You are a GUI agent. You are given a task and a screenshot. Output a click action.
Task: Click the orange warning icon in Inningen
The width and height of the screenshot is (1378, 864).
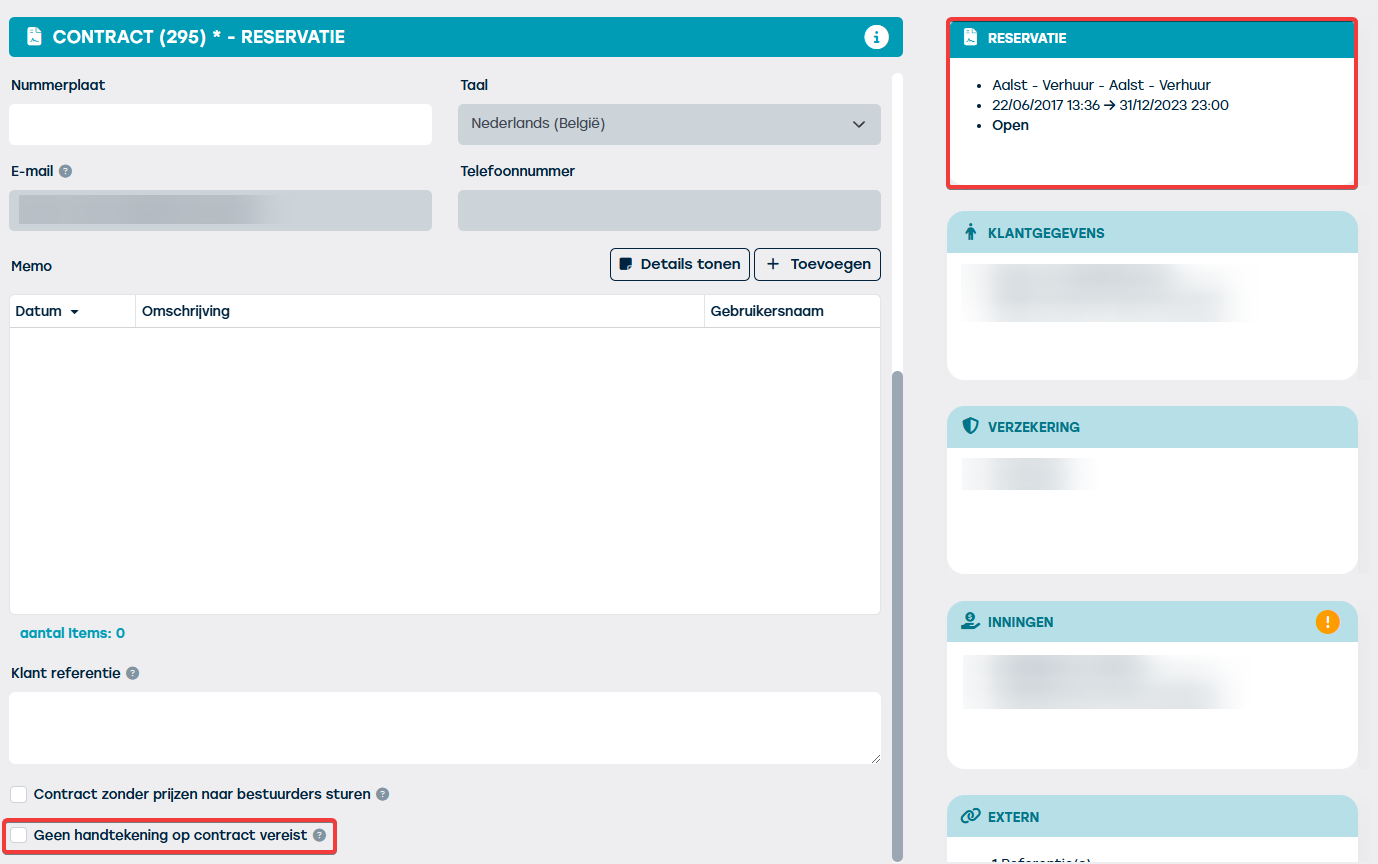[1327, 622]
